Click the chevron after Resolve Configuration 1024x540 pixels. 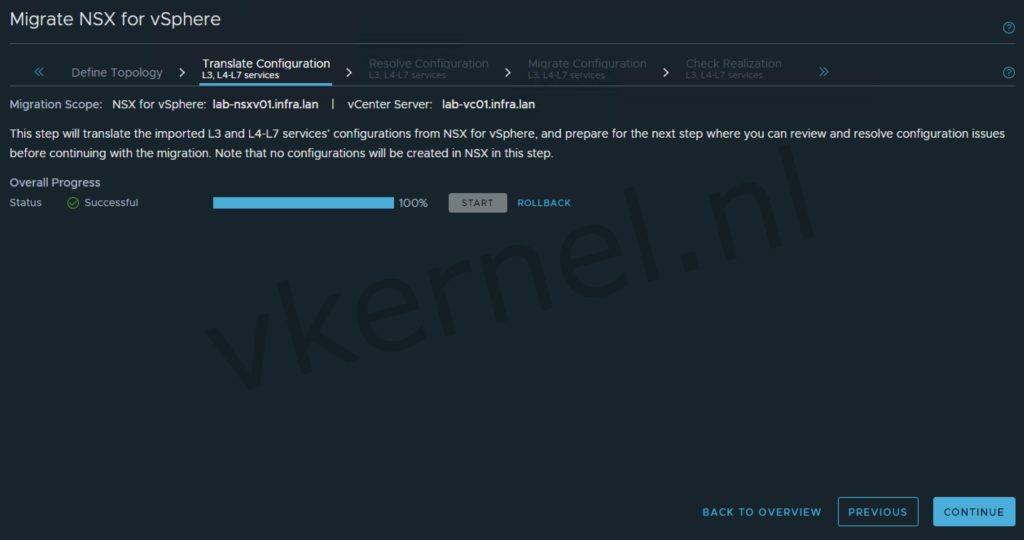pyautogui.click(x=507, y=72)
